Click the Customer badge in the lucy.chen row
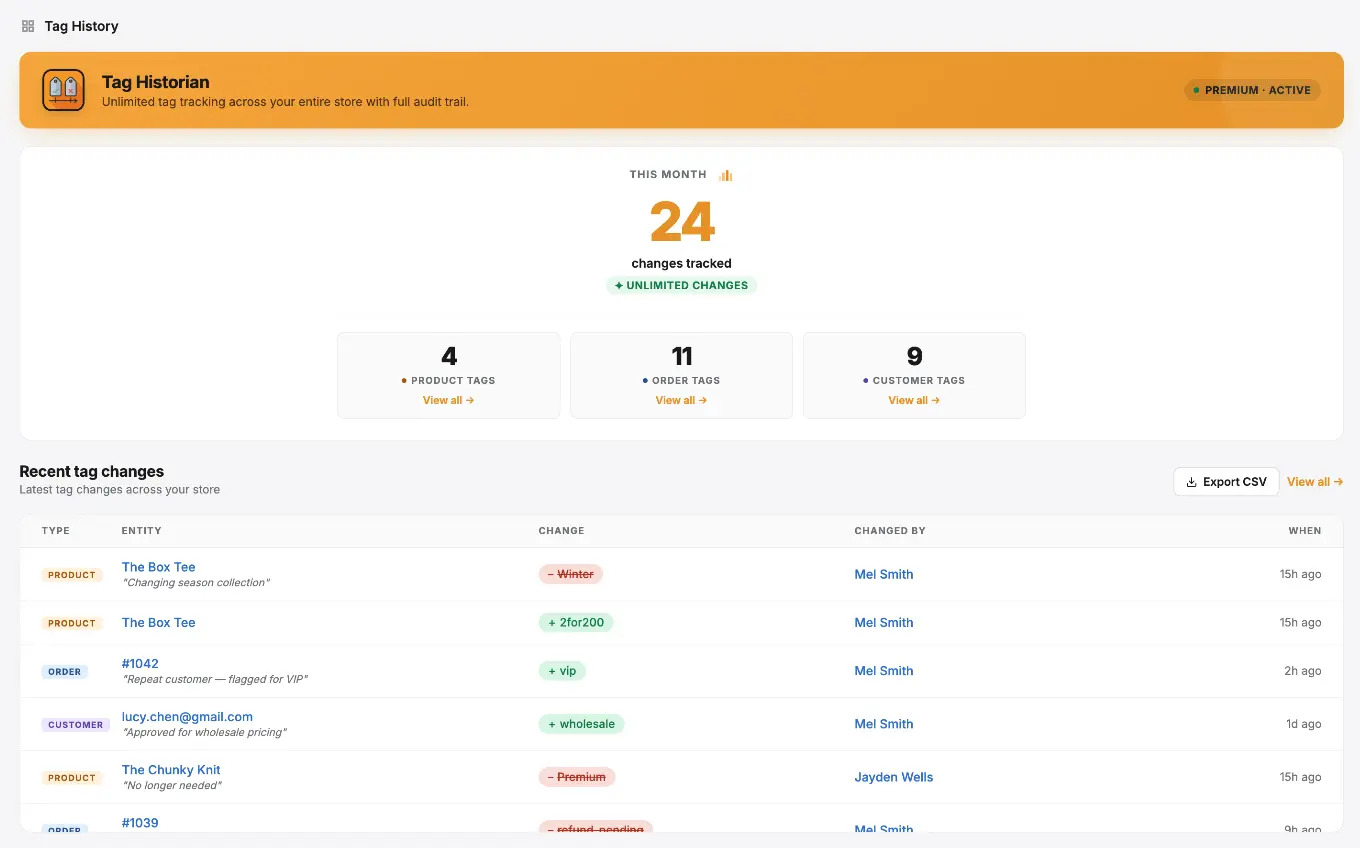This screenshot has width=1360, height=848. click(x=75, y=725)
